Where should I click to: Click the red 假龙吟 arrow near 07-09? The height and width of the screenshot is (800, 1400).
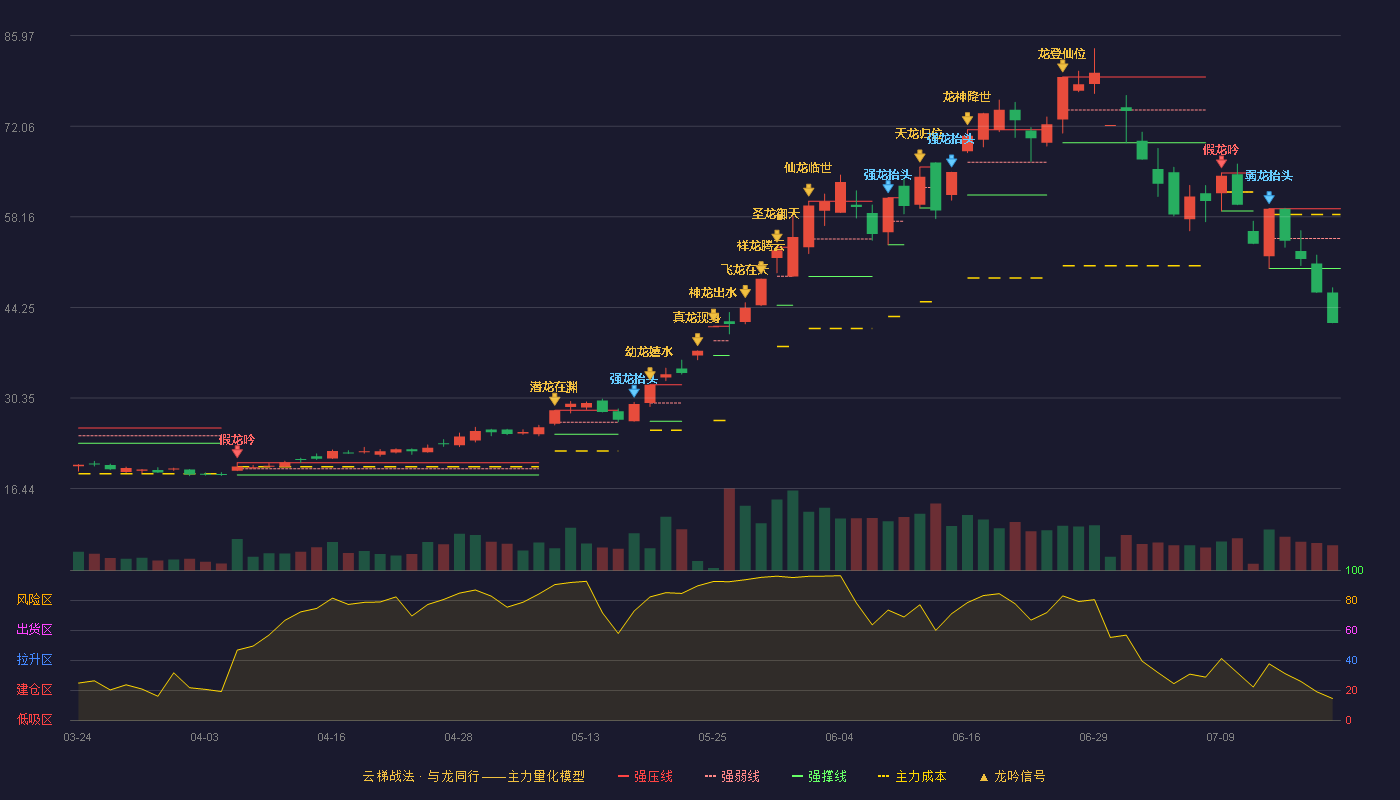(1221, 162)
